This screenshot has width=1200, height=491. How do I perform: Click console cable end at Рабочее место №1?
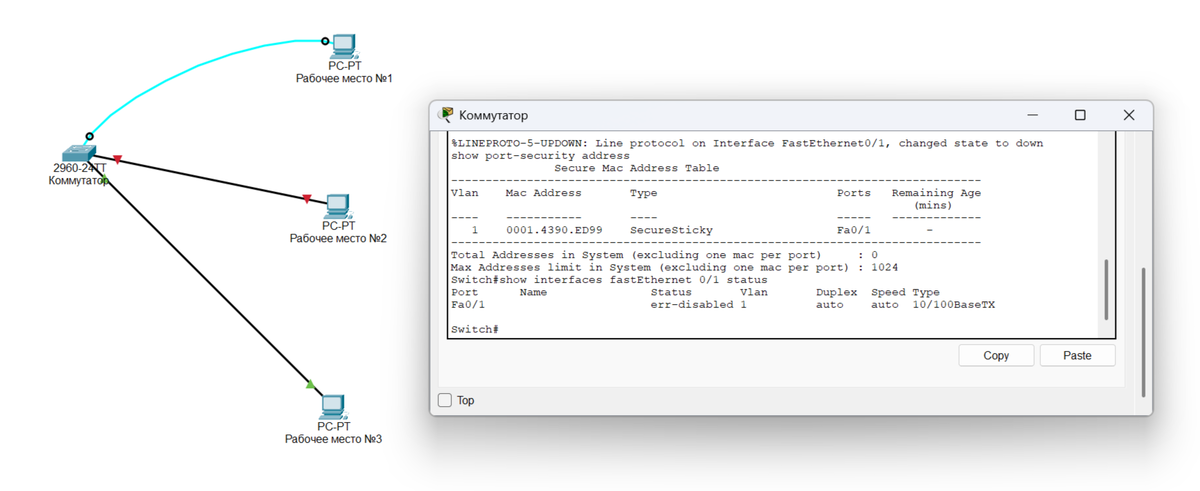point(325,41)
